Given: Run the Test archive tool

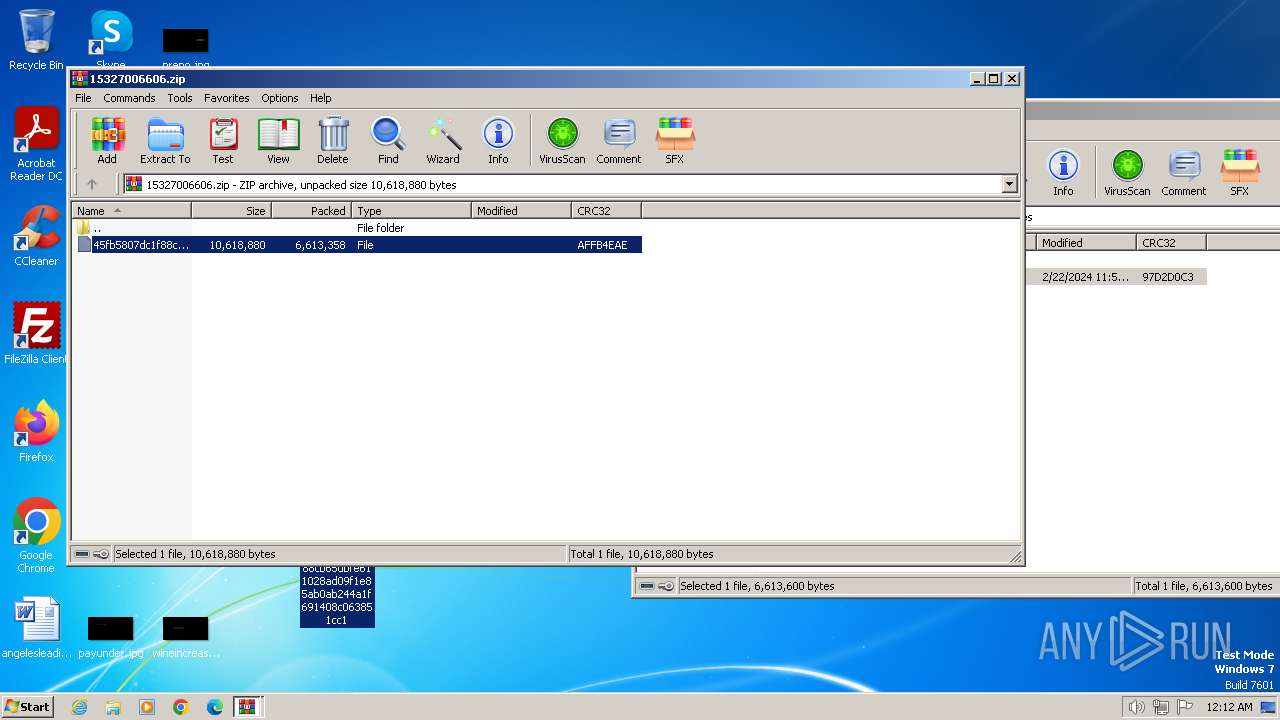Looking at the screenshot, I should (x=223, y=140).
